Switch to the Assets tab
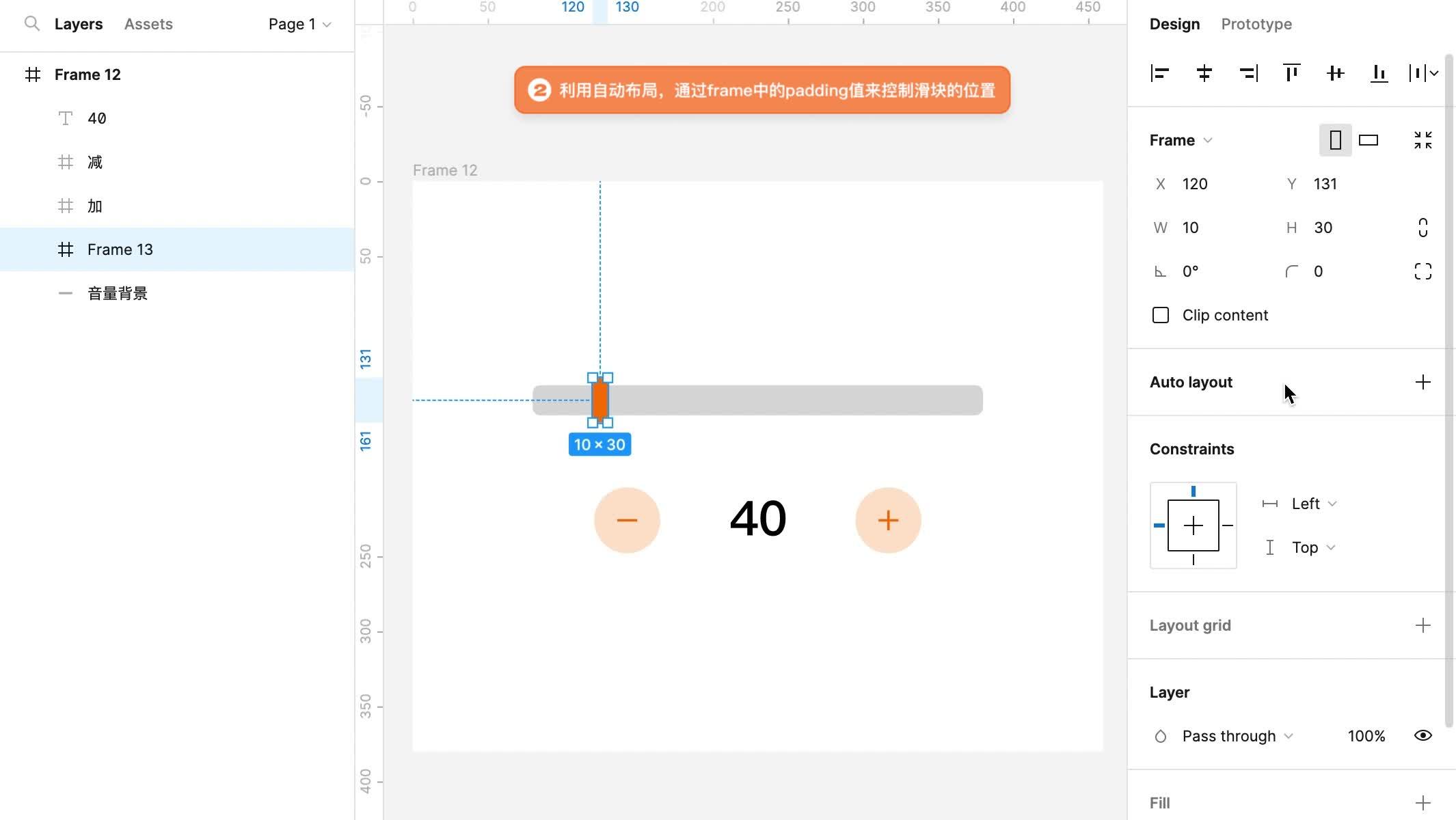The width and height of the screenshot is (1456, 820). point(148,24)
